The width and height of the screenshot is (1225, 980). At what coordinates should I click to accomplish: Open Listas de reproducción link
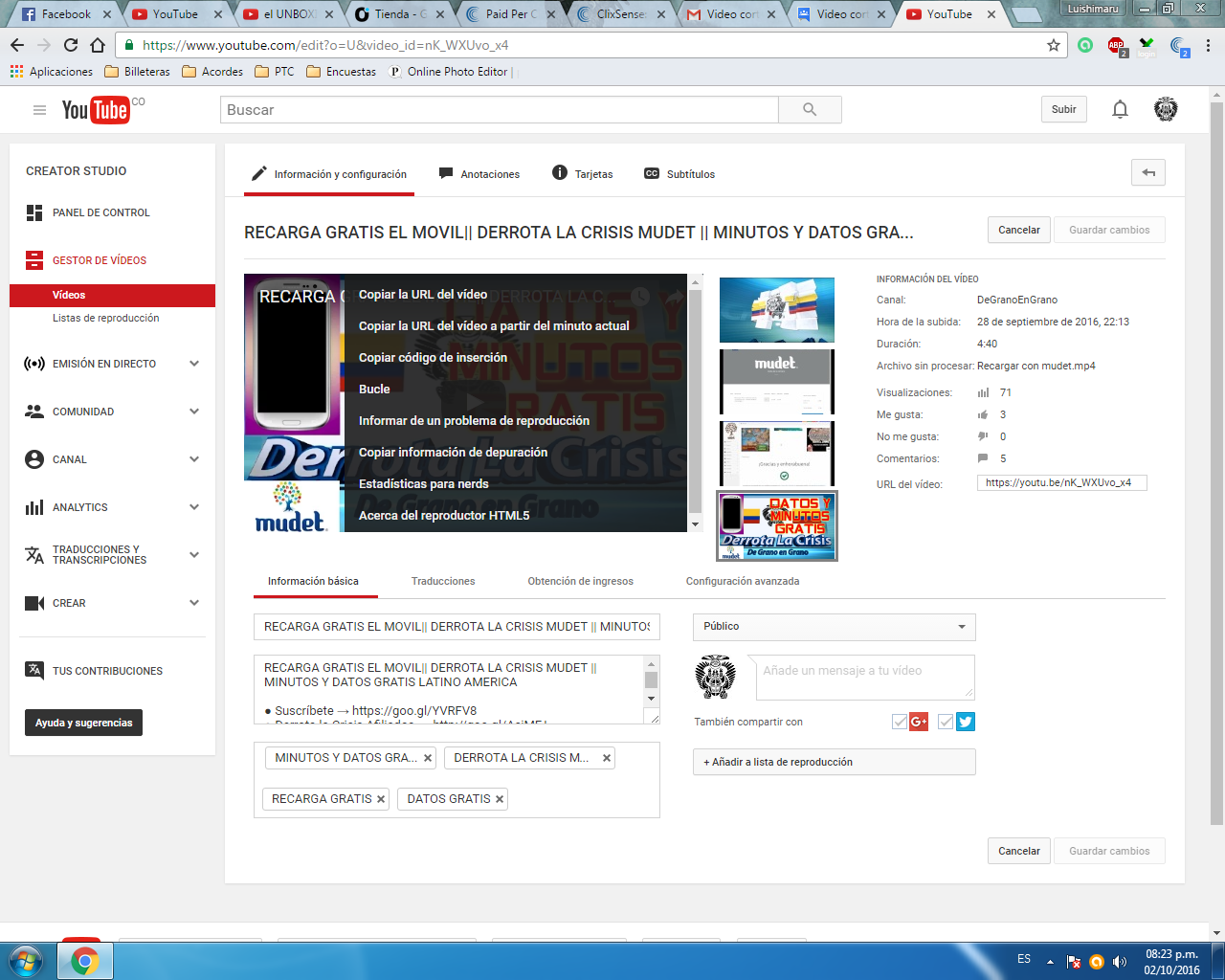click(106, 318)
